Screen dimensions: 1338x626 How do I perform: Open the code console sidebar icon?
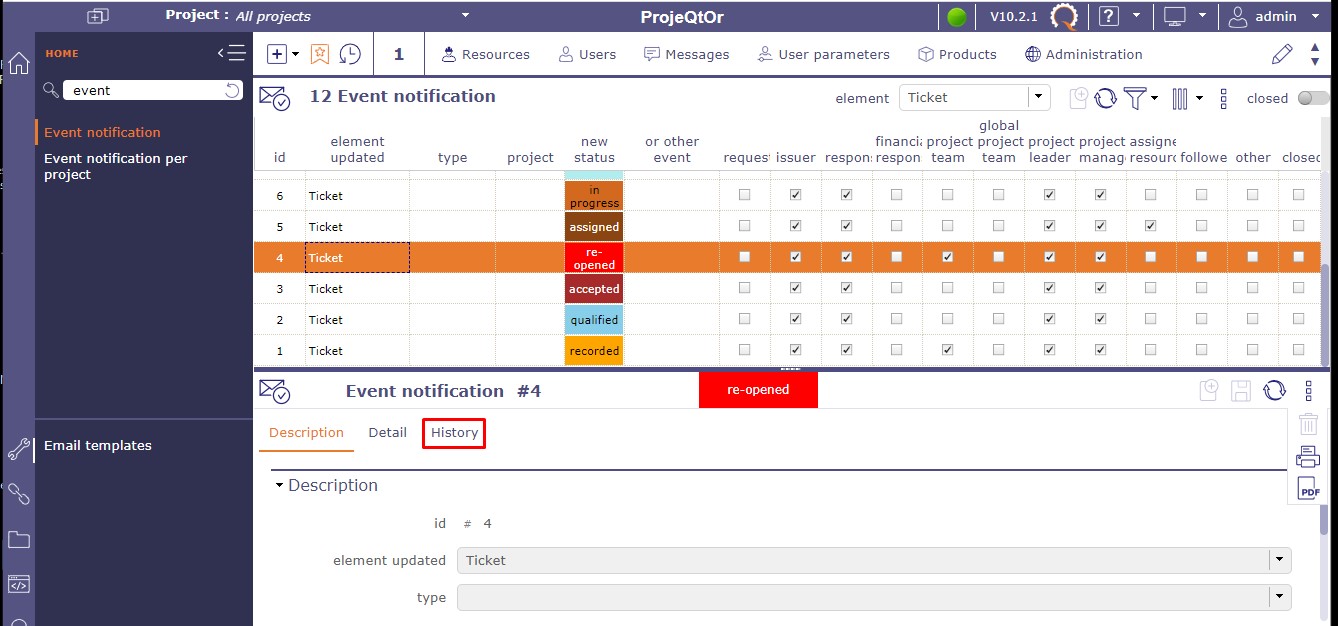click(x=18, y=585)
